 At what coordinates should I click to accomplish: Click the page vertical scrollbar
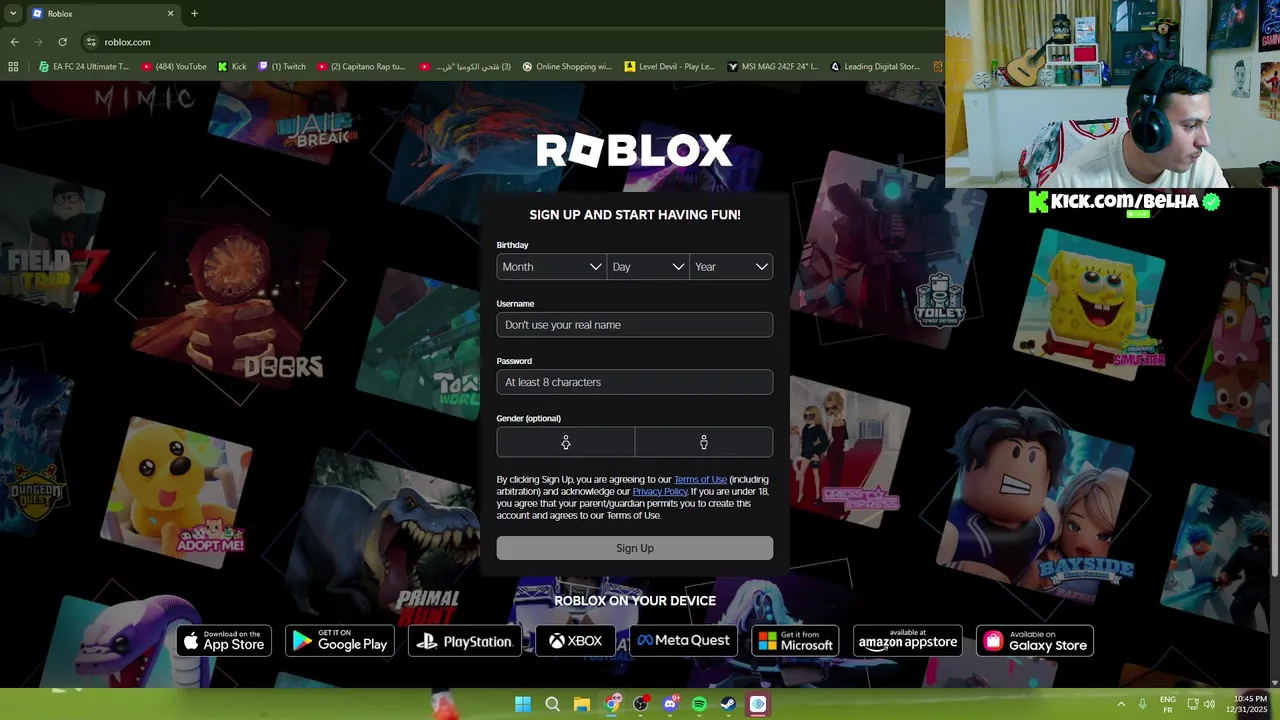1274,380
